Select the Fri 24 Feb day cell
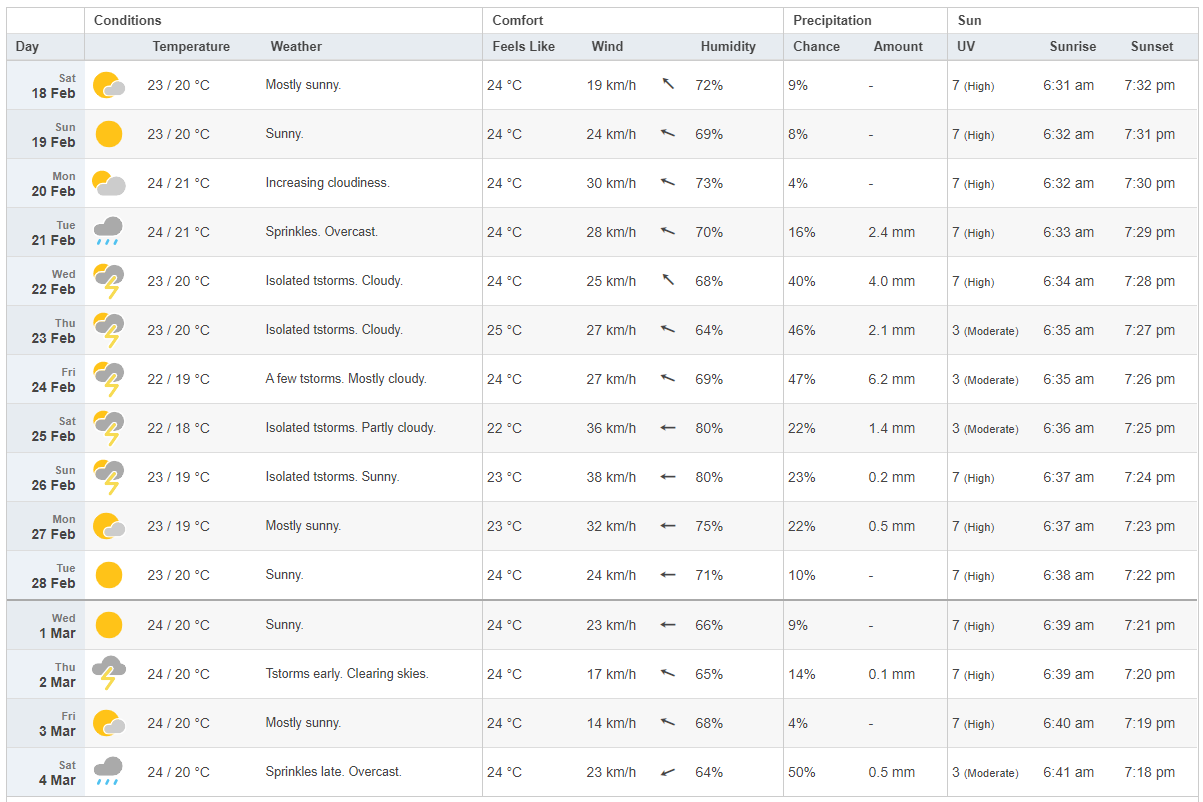Viewport: 1203px width, 802px height. tap(46, 379)
